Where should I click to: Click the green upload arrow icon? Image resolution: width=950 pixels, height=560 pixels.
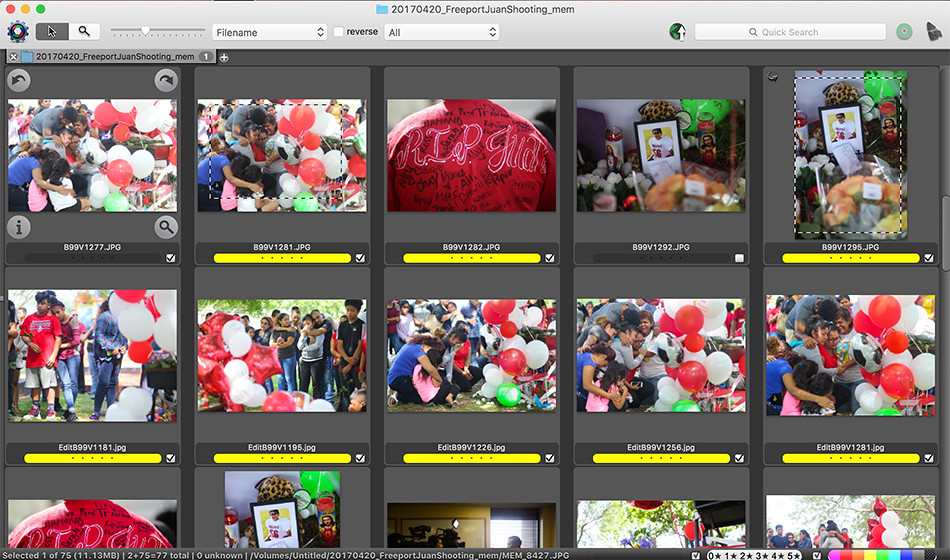[677, 32]
